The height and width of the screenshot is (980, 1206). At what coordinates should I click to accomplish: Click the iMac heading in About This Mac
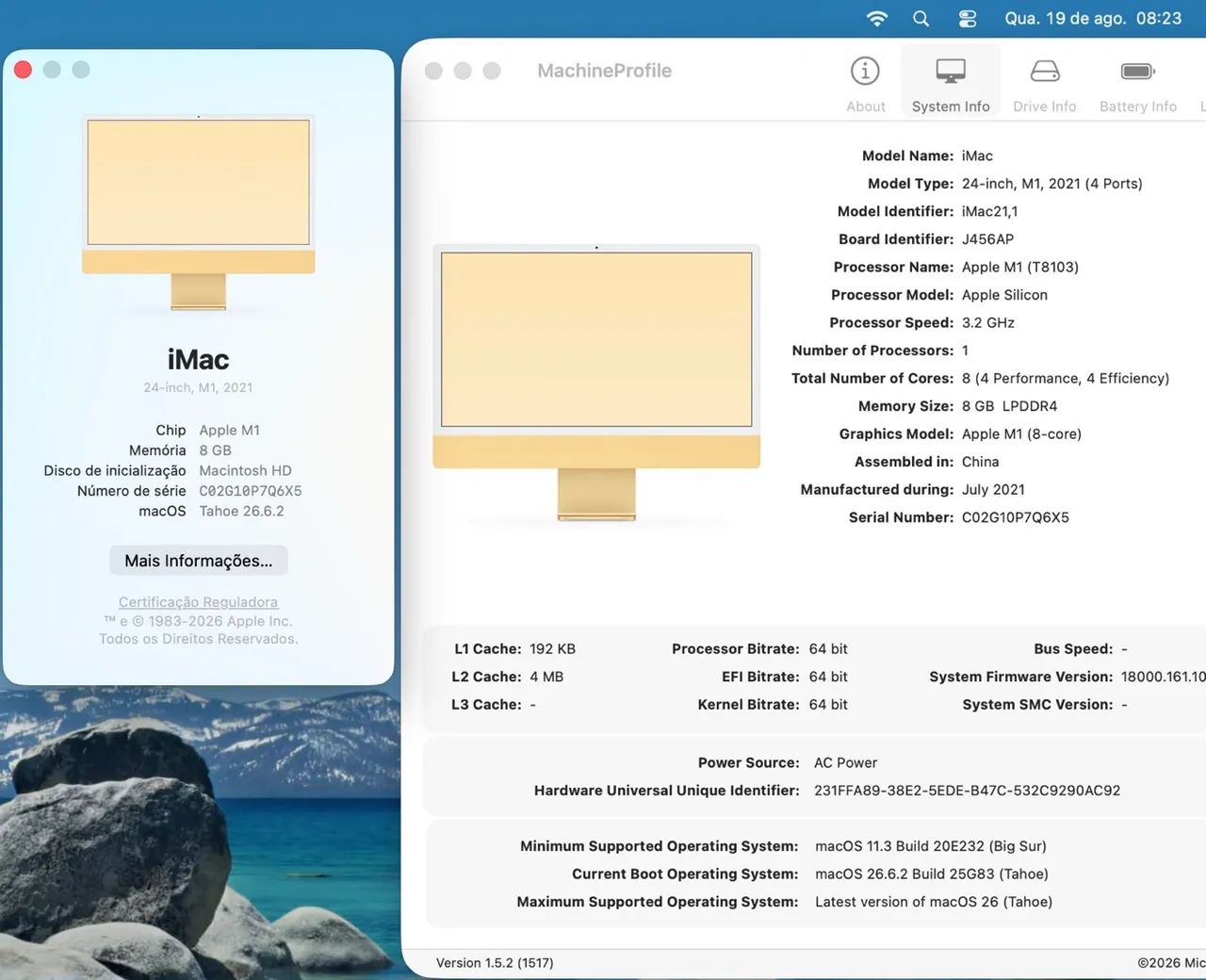(x=198, y=360)
